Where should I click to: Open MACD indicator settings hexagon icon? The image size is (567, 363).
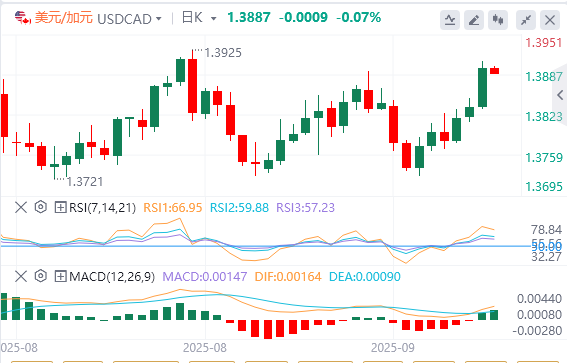[40, 276]
